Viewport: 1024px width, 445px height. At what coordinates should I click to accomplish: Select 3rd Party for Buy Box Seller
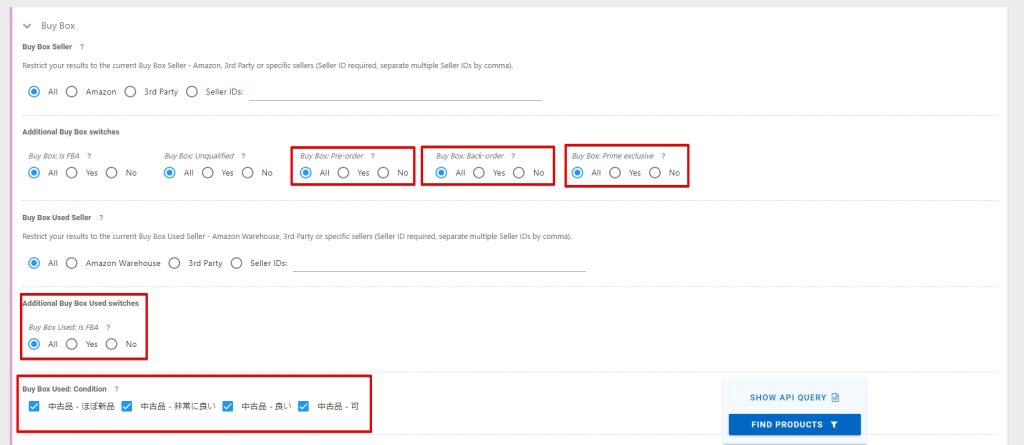coord(131,92)
